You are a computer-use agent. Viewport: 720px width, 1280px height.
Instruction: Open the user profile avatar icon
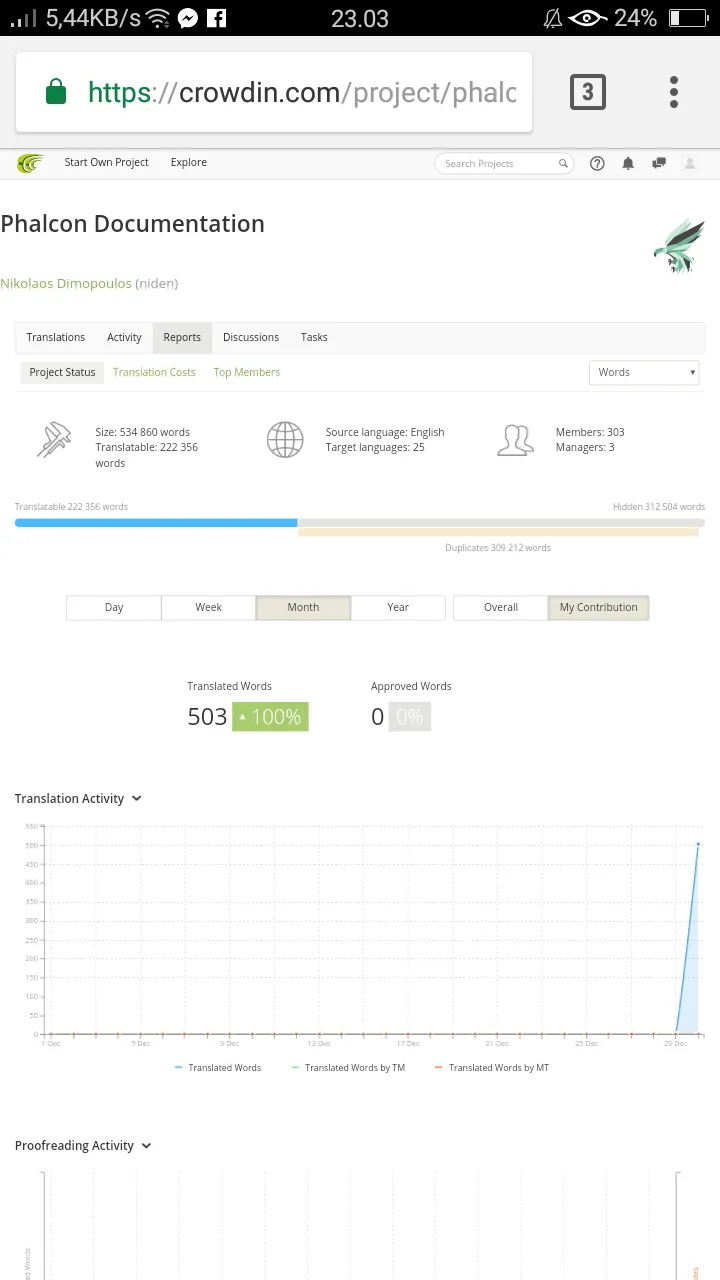pos(689,164)
